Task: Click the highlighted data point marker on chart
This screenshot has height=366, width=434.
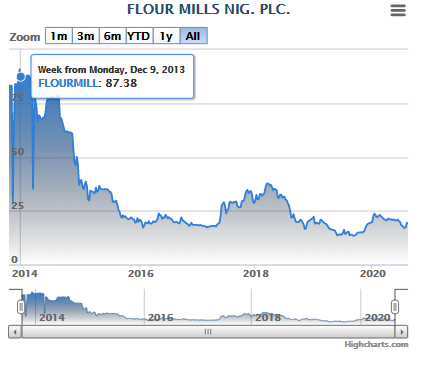Action: pyautogui.click(x=21, y=77)
